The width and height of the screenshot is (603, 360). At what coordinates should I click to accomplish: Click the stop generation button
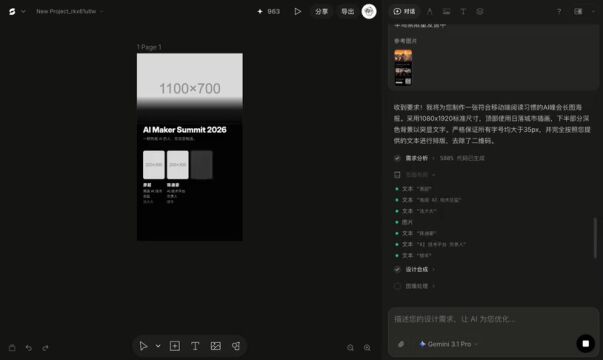pos(585,343)
